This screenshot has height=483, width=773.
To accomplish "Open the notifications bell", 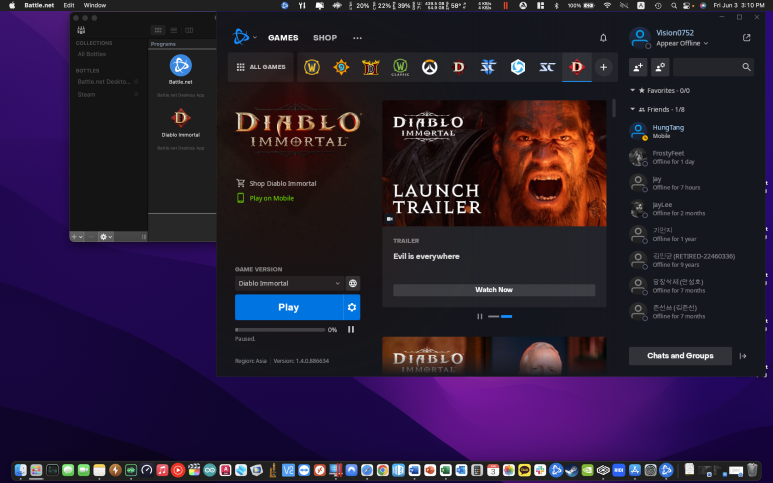I will click(603, 38).
